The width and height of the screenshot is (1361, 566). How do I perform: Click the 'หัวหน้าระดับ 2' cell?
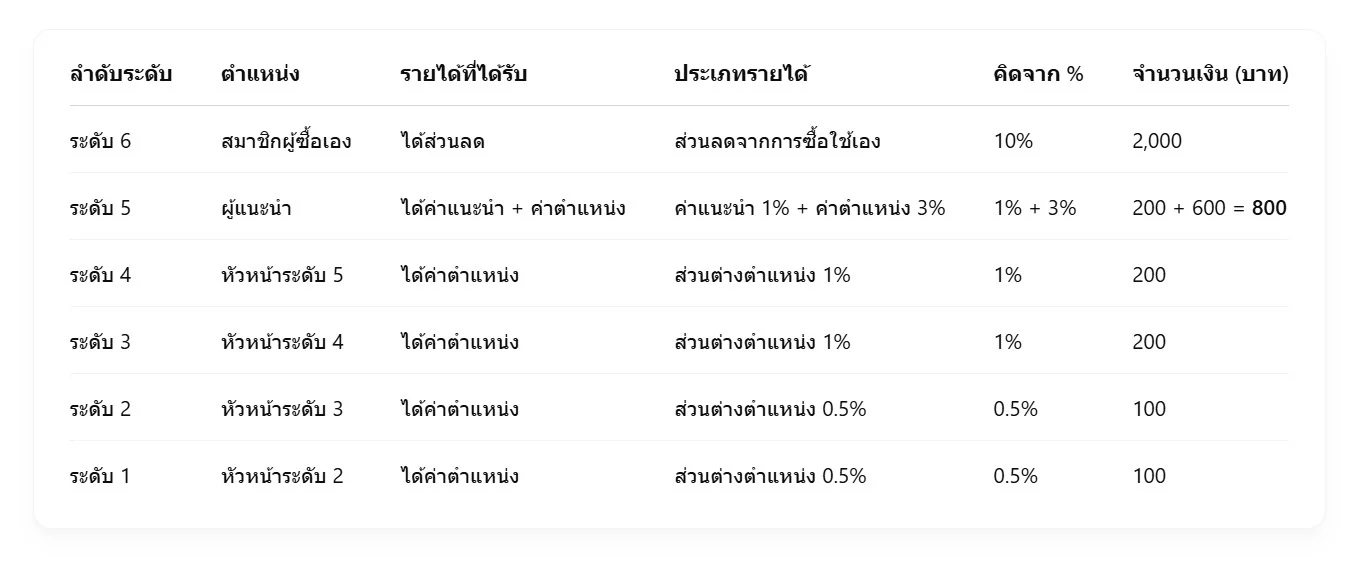click(282, 476)
